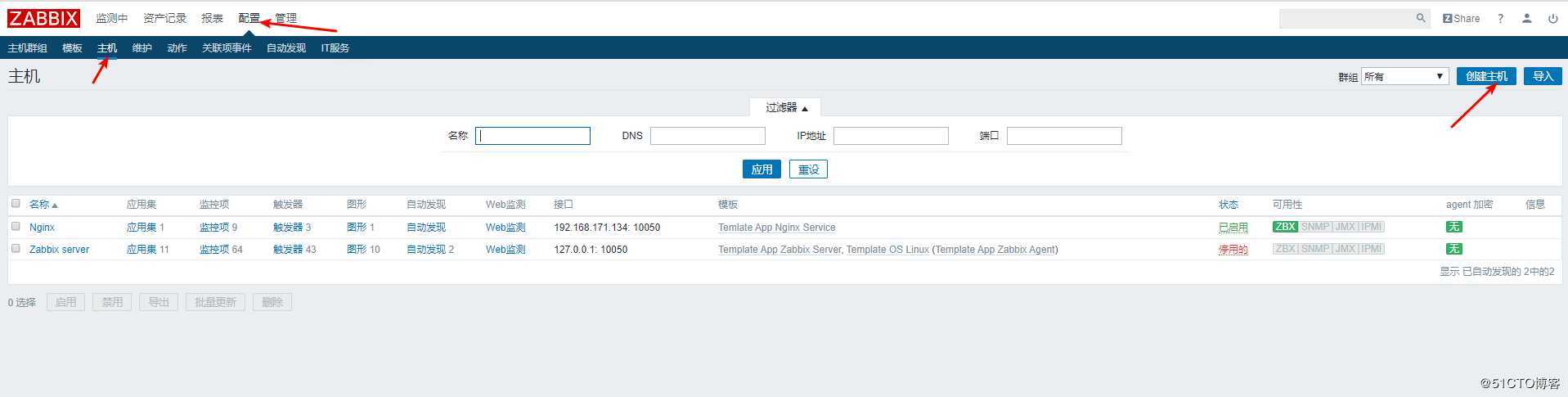Switch to 主机群组 submenu
This screenshot has height=397, width=1568.
pyautogui.click(x=28, y=48)
